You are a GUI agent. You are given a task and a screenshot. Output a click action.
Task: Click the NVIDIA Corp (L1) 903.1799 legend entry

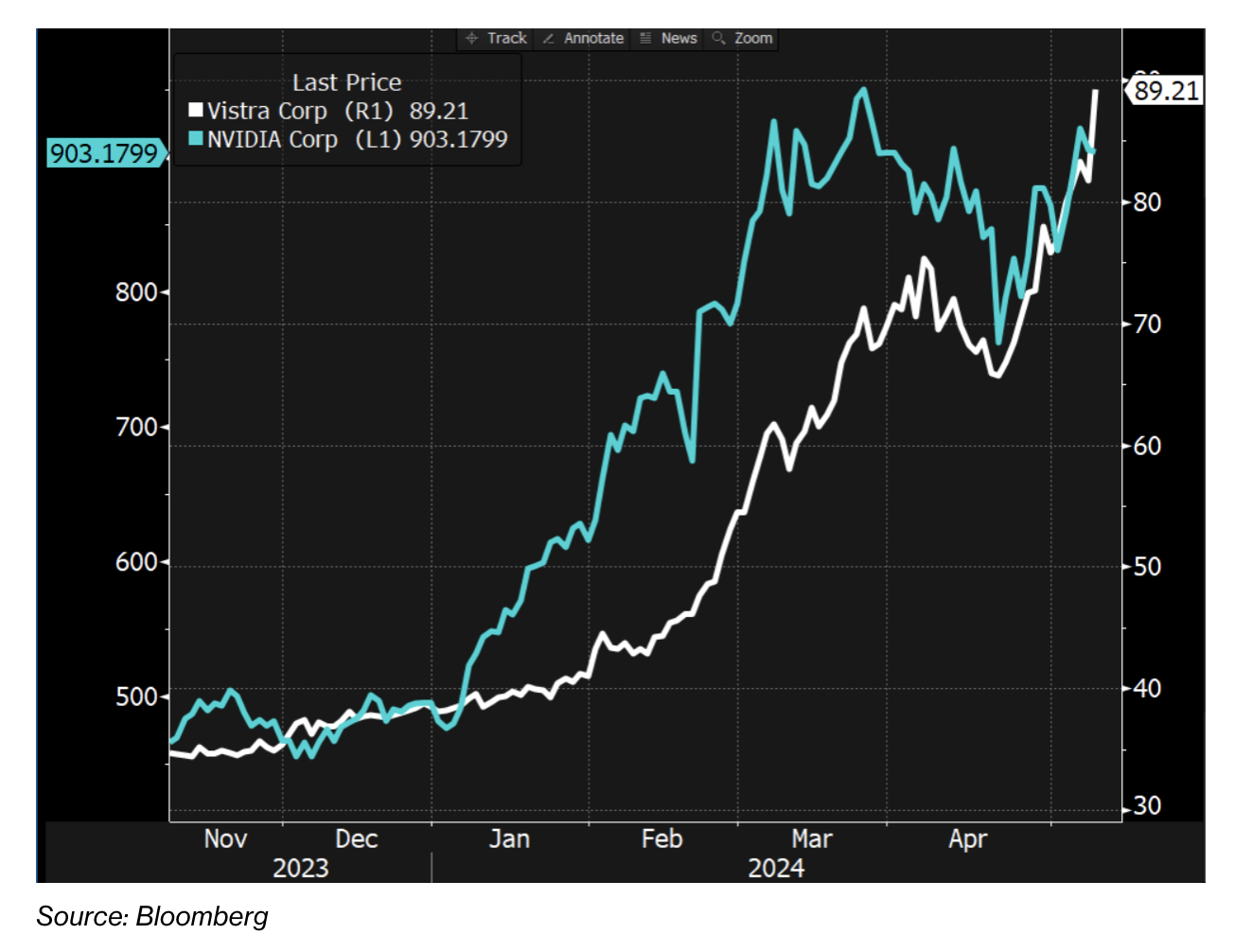348,139
